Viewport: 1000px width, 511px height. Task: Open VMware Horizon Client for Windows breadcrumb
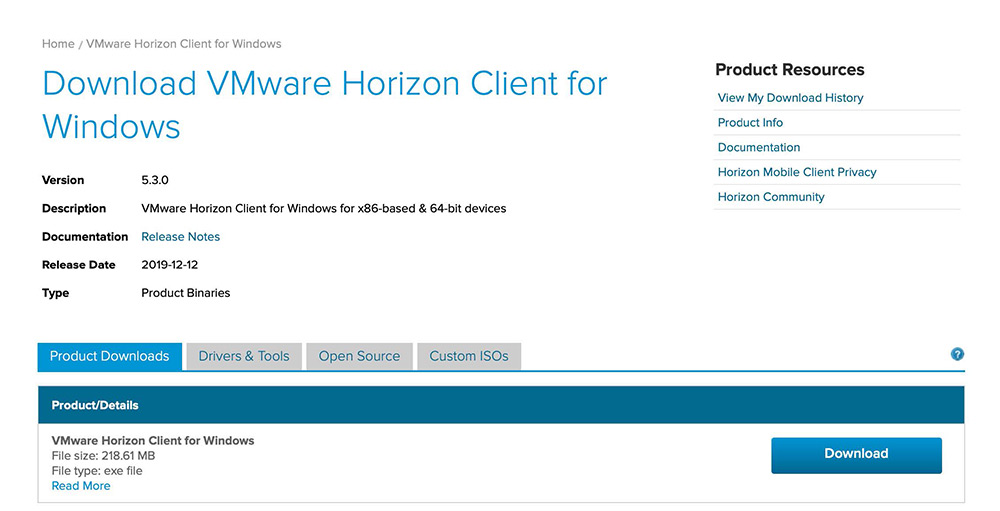(x=184, y=44)
